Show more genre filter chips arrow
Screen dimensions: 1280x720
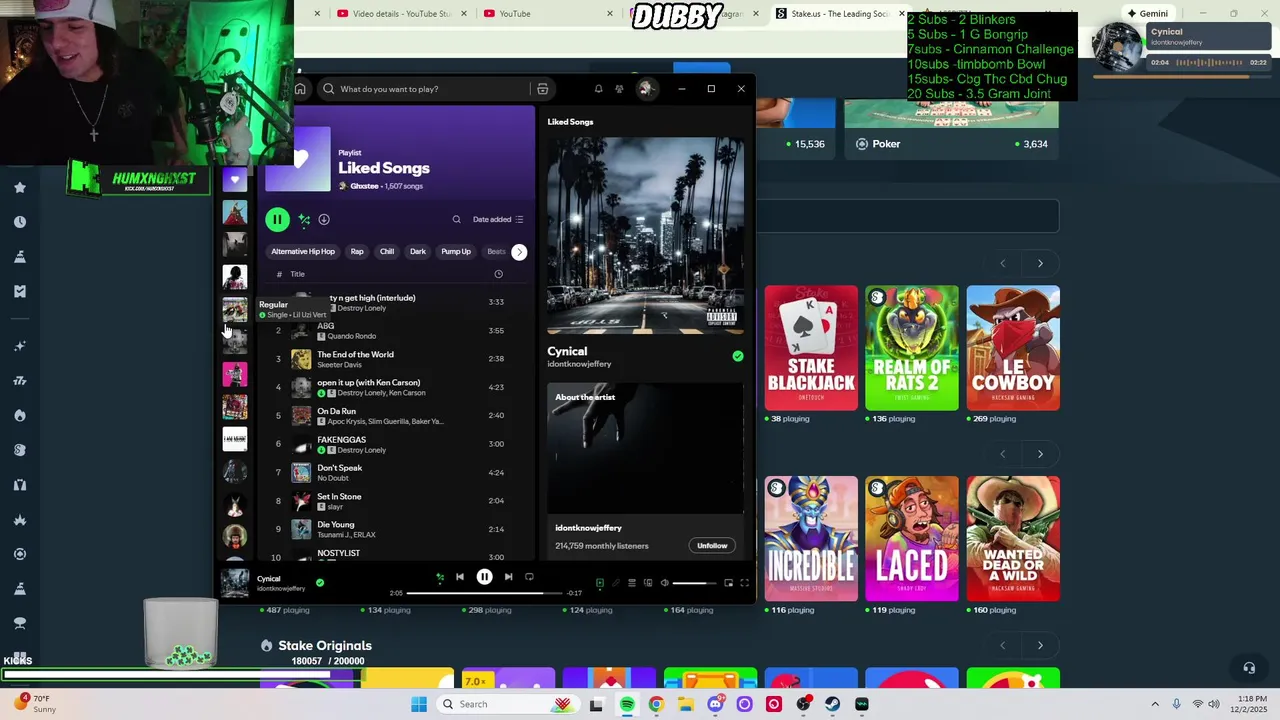[519, 252]
